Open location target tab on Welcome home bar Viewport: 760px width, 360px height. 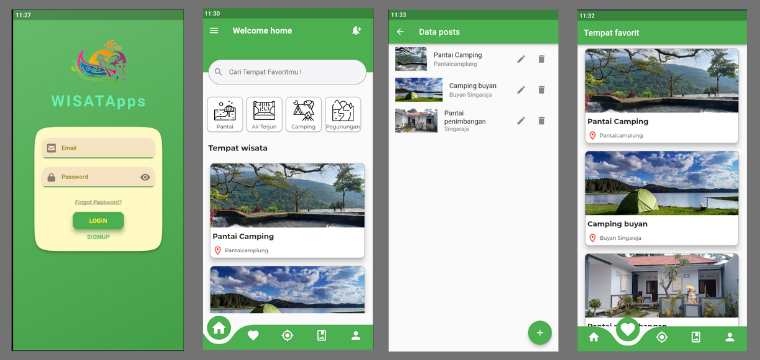[287, 335]
